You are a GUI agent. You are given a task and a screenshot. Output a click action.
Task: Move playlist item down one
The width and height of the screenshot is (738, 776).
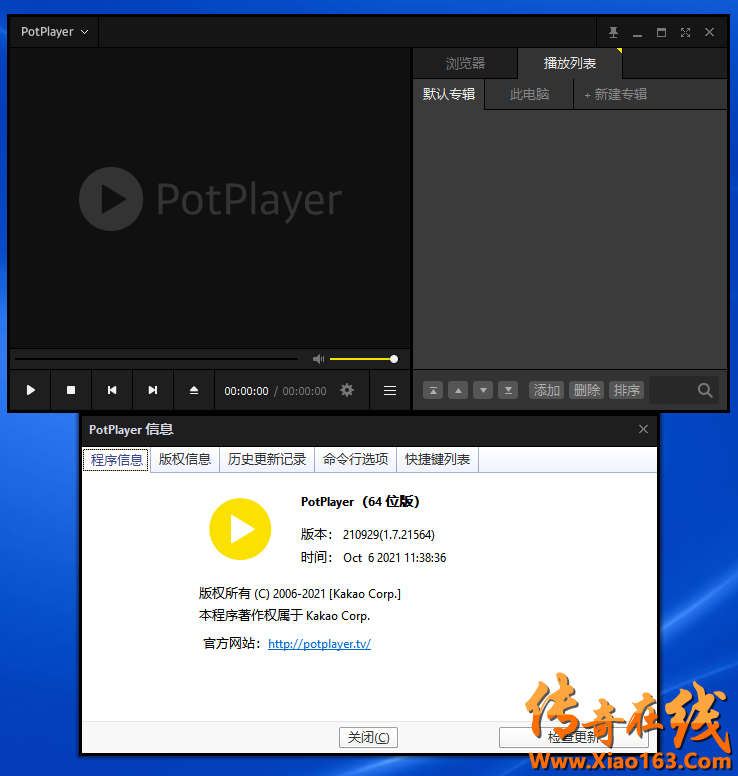click(x=483, y=390)
